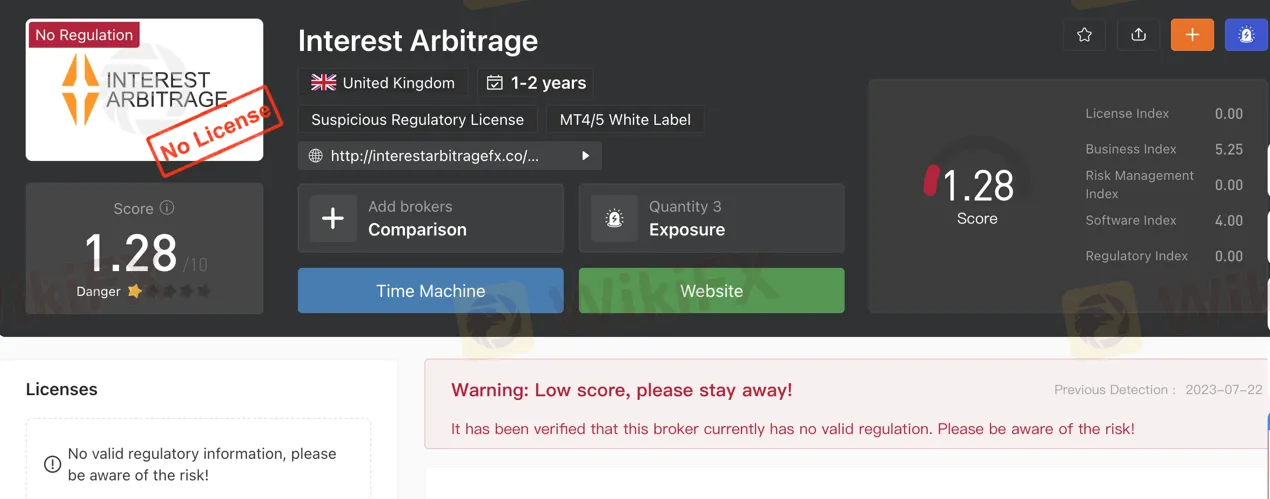Click the siren icon in Exposure box
Screen dimensions: 1270x499
click(x=614, y=219)
